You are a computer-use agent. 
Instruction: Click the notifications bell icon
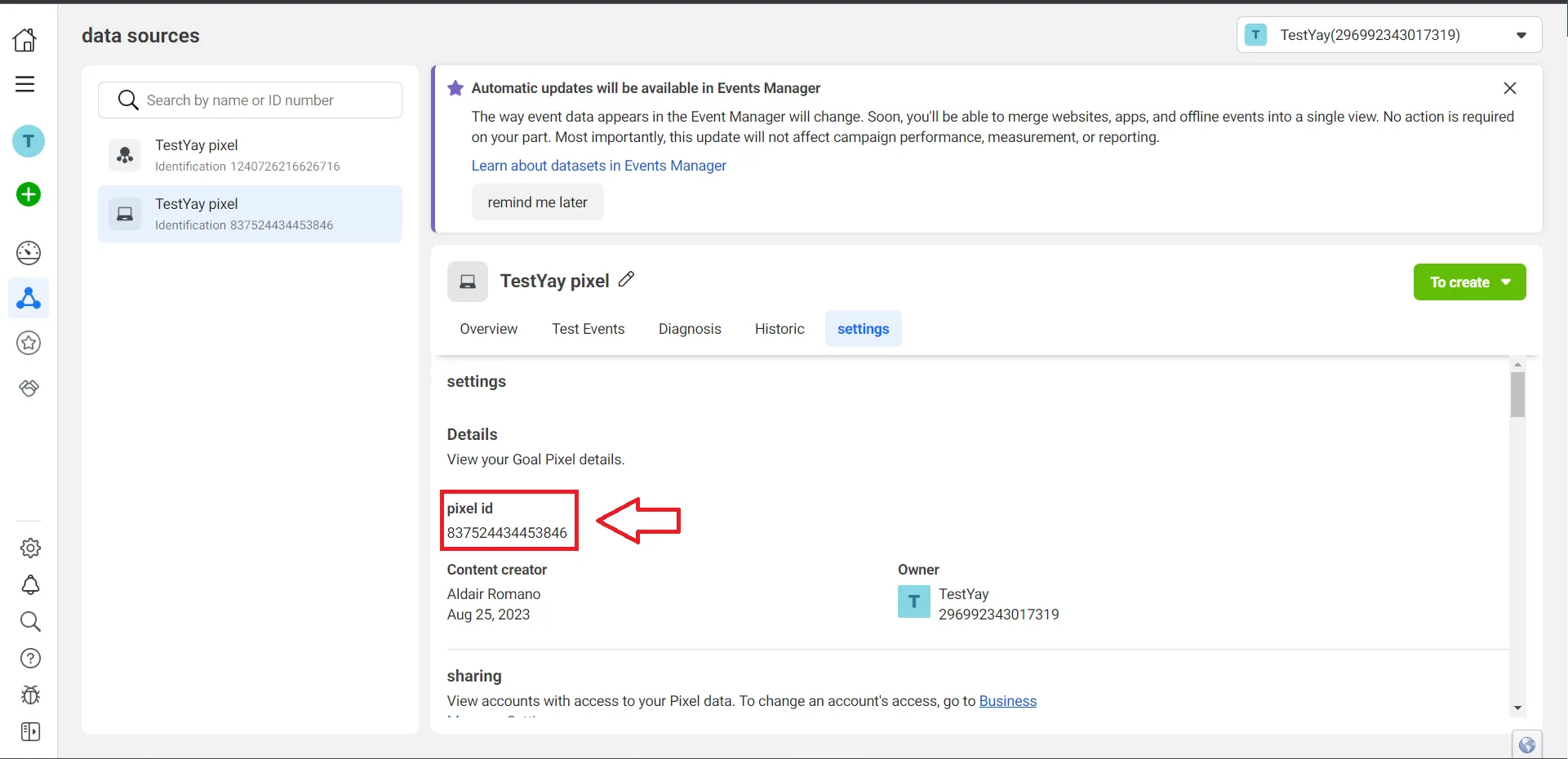click(30, 585)
